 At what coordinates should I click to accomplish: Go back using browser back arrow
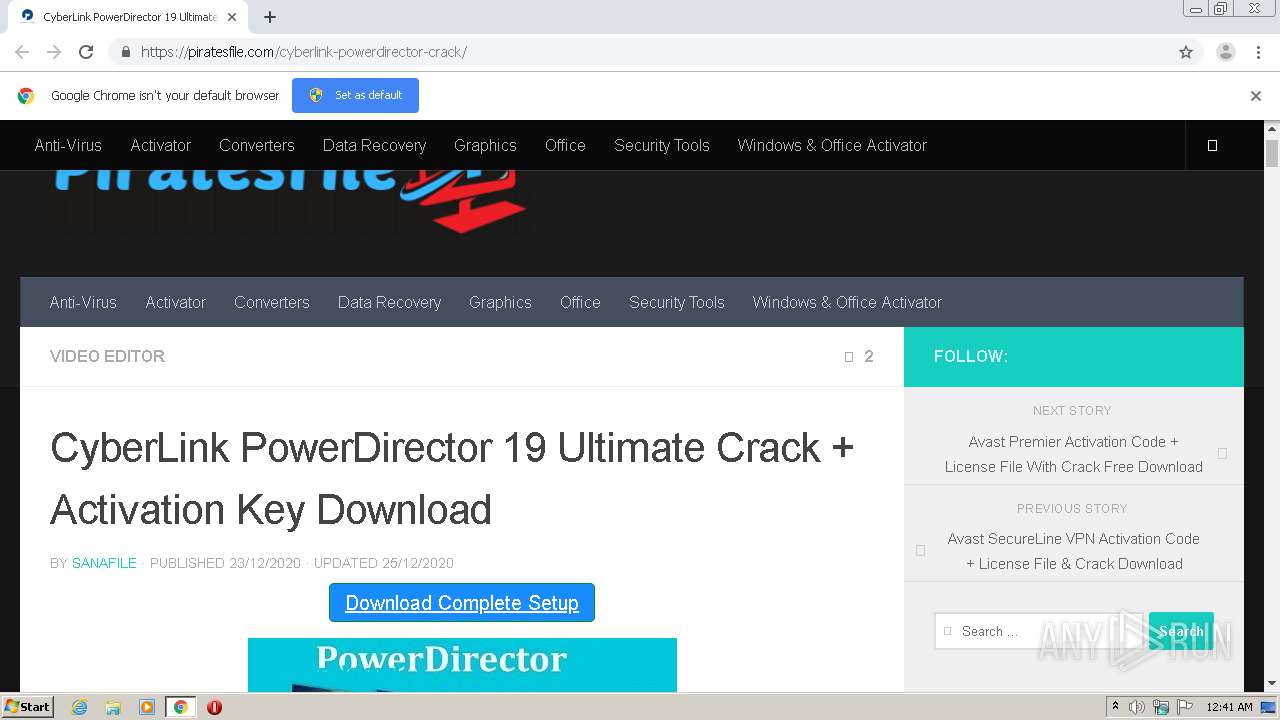(x=22, y=52)
